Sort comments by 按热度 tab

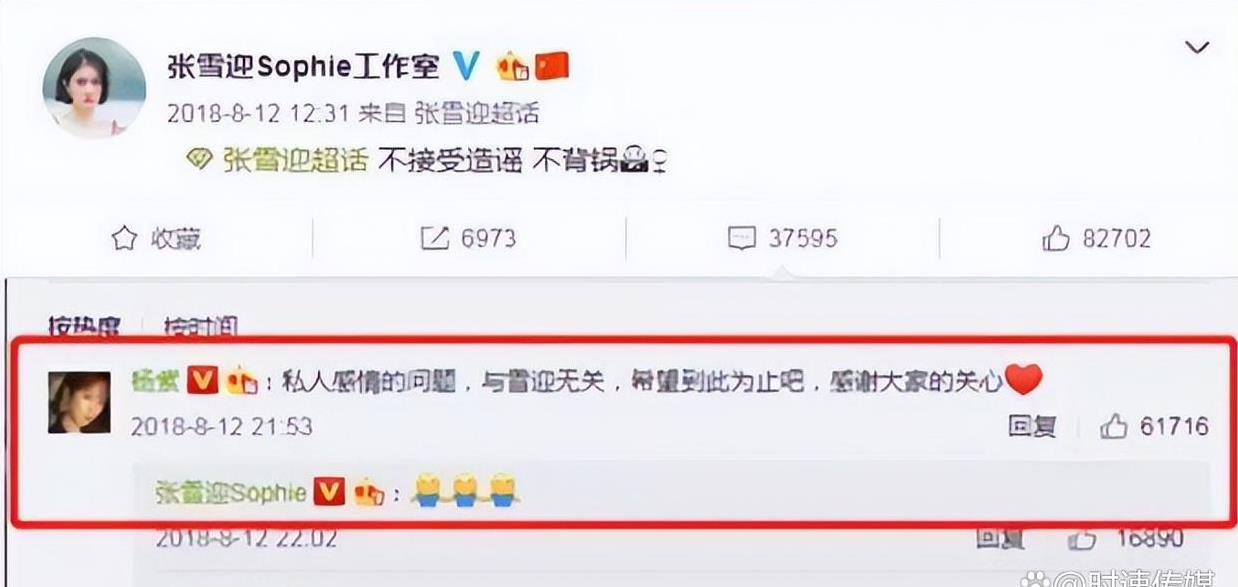point(84,325)
